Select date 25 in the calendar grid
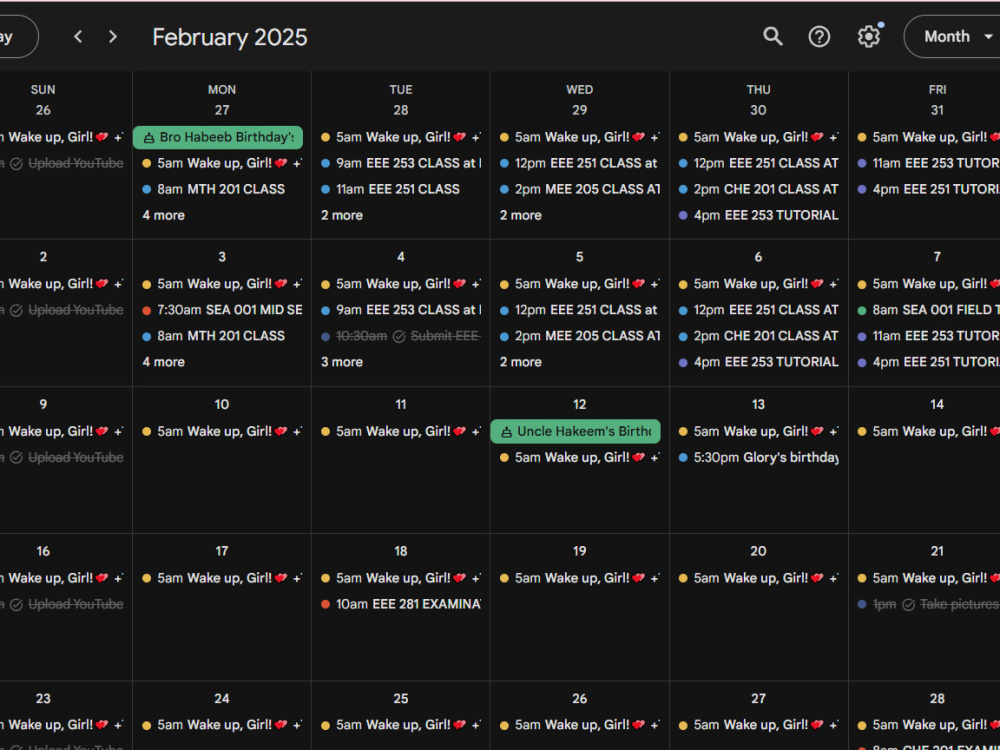Viewport: 1000px width, 750px height. [x=401, y=698]
